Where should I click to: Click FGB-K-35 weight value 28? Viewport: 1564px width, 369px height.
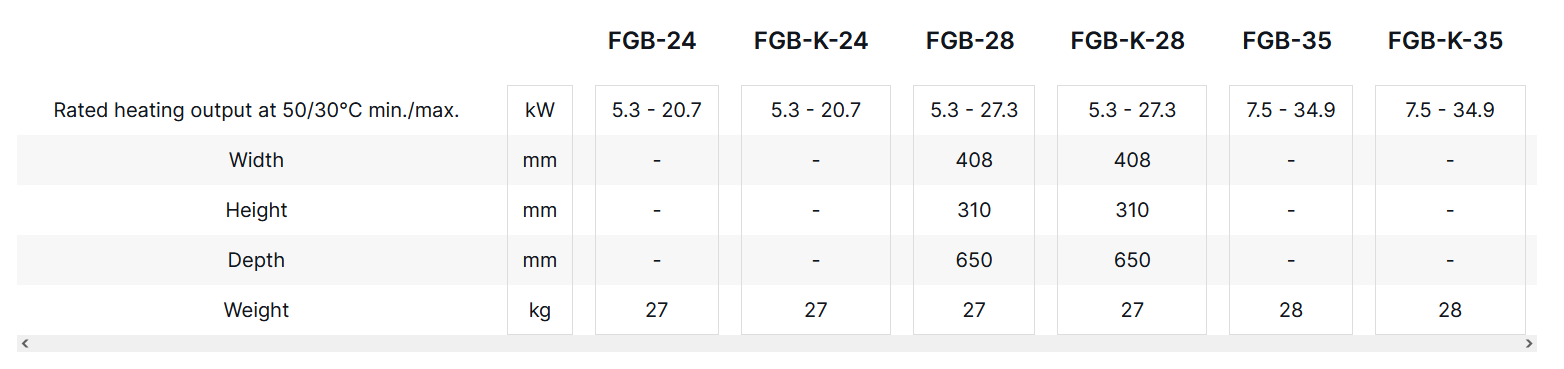tap(1450, 310)
